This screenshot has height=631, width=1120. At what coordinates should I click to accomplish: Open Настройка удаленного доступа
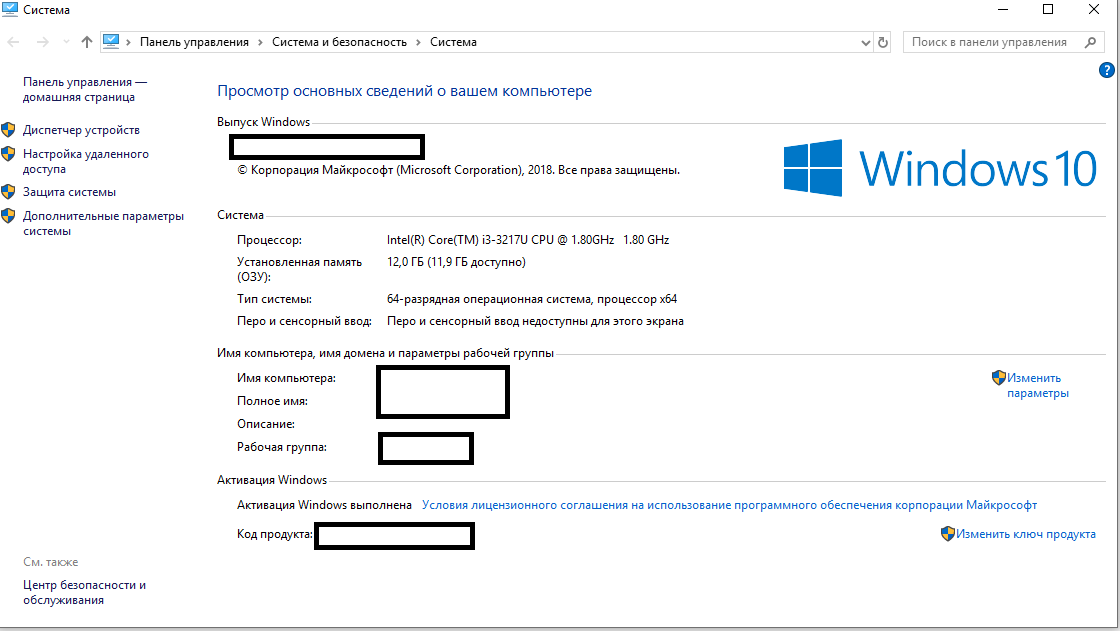tap(86, 162)
